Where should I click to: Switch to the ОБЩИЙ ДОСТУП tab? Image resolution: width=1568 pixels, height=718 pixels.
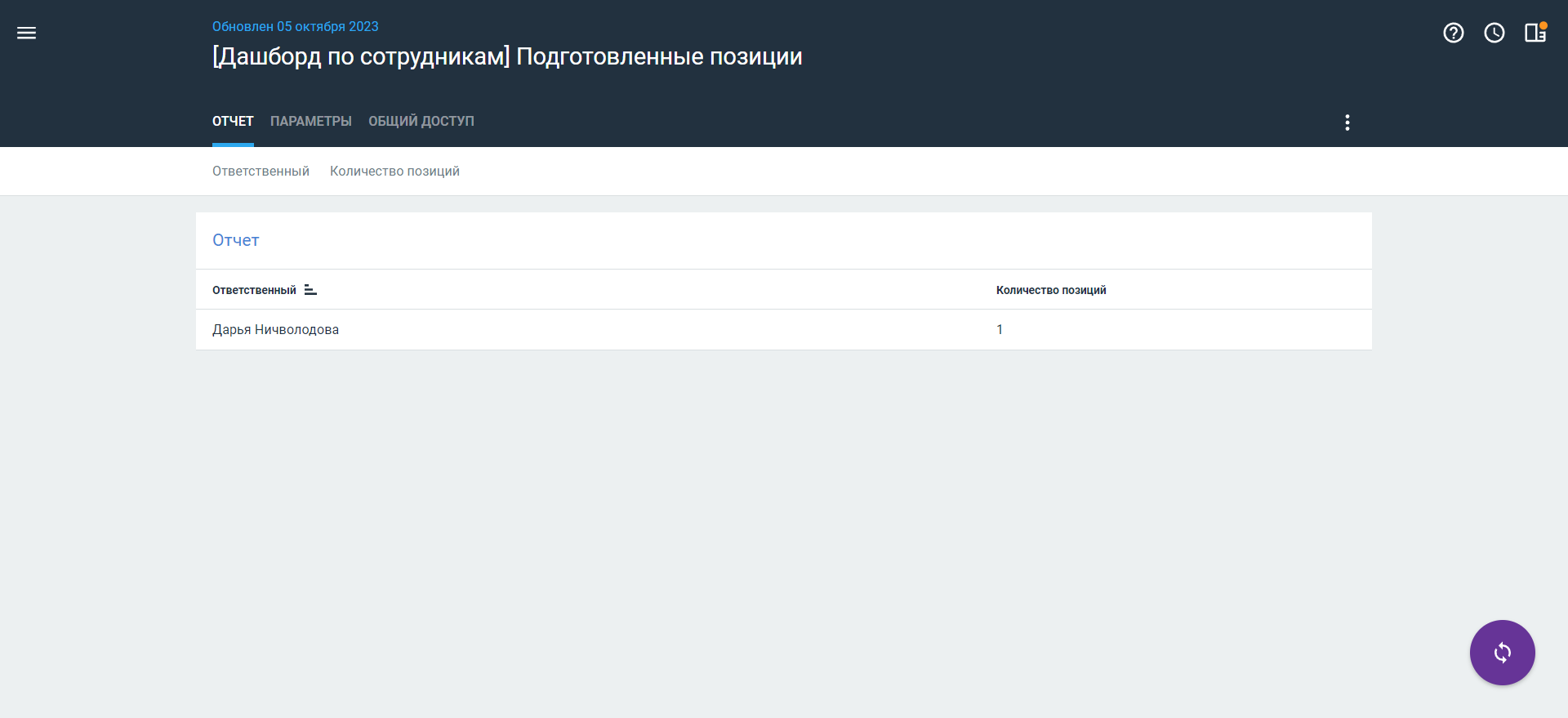[421, 121]
